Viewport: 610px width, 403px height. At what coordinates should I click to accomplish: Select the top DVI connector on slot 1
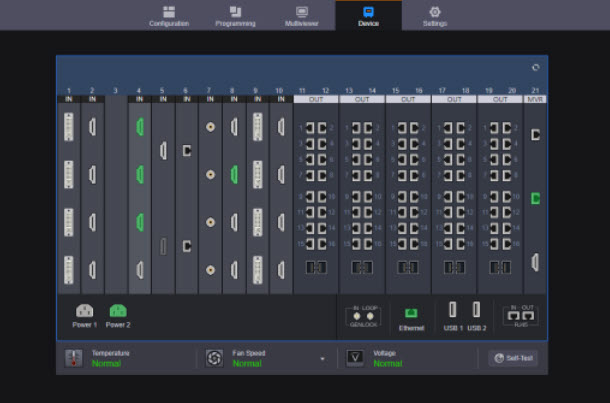pos(69,127)
